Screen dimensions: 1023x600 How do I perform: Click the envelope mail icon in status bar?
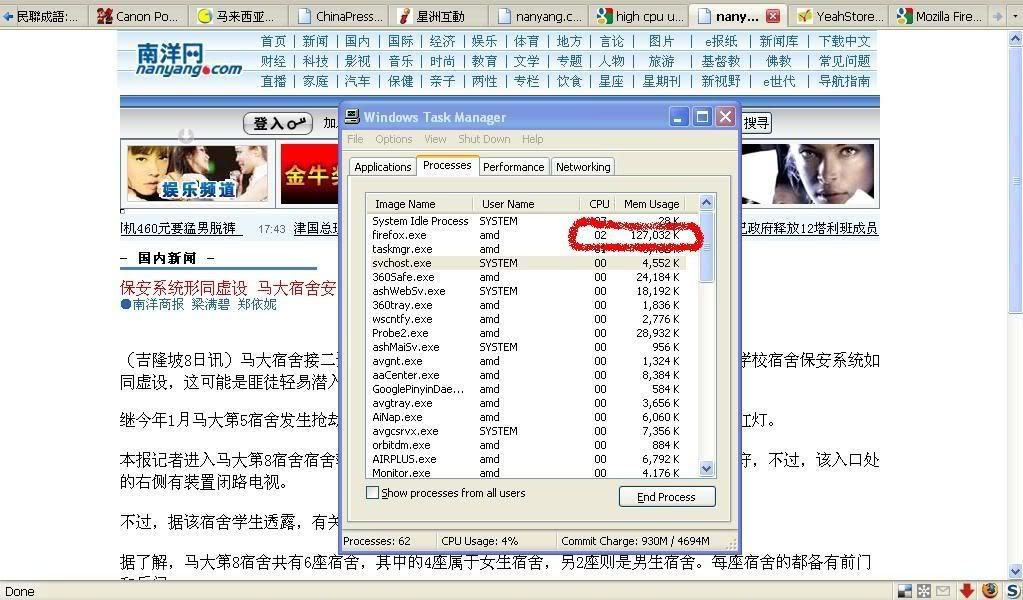[x=944, y=591]
